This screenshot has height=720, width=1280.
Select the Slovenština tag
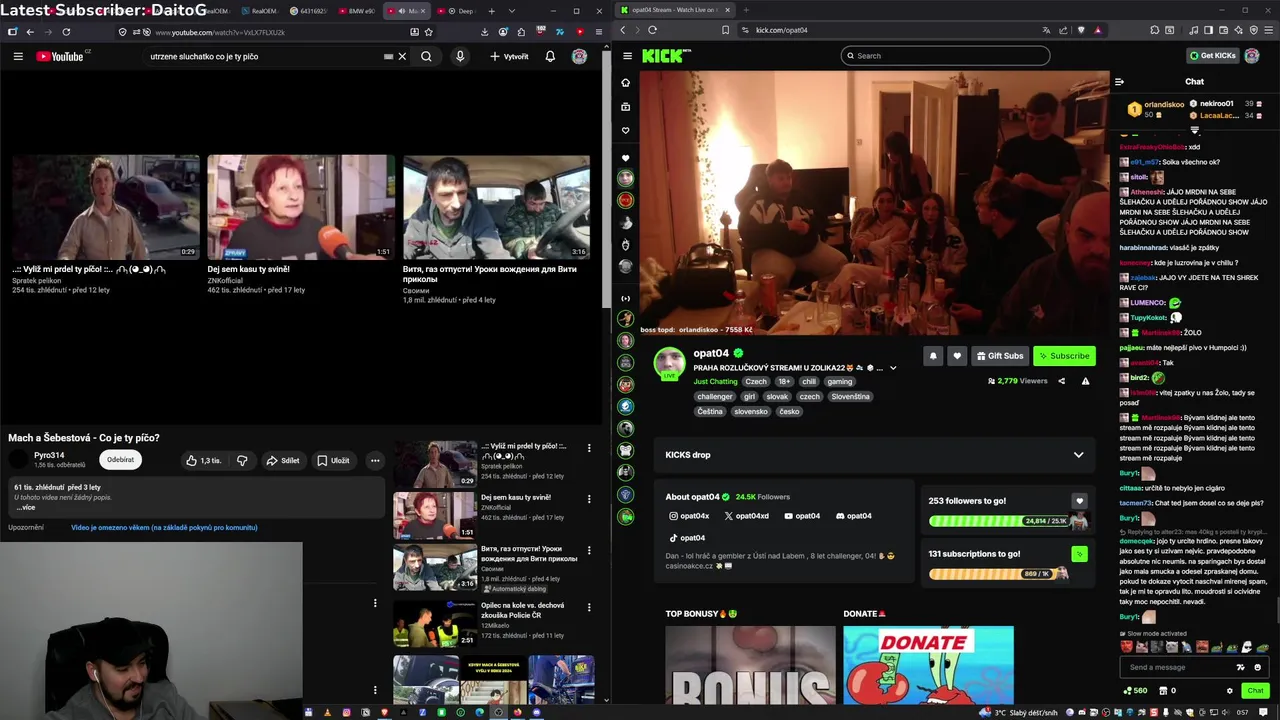(x=851, y=397)
